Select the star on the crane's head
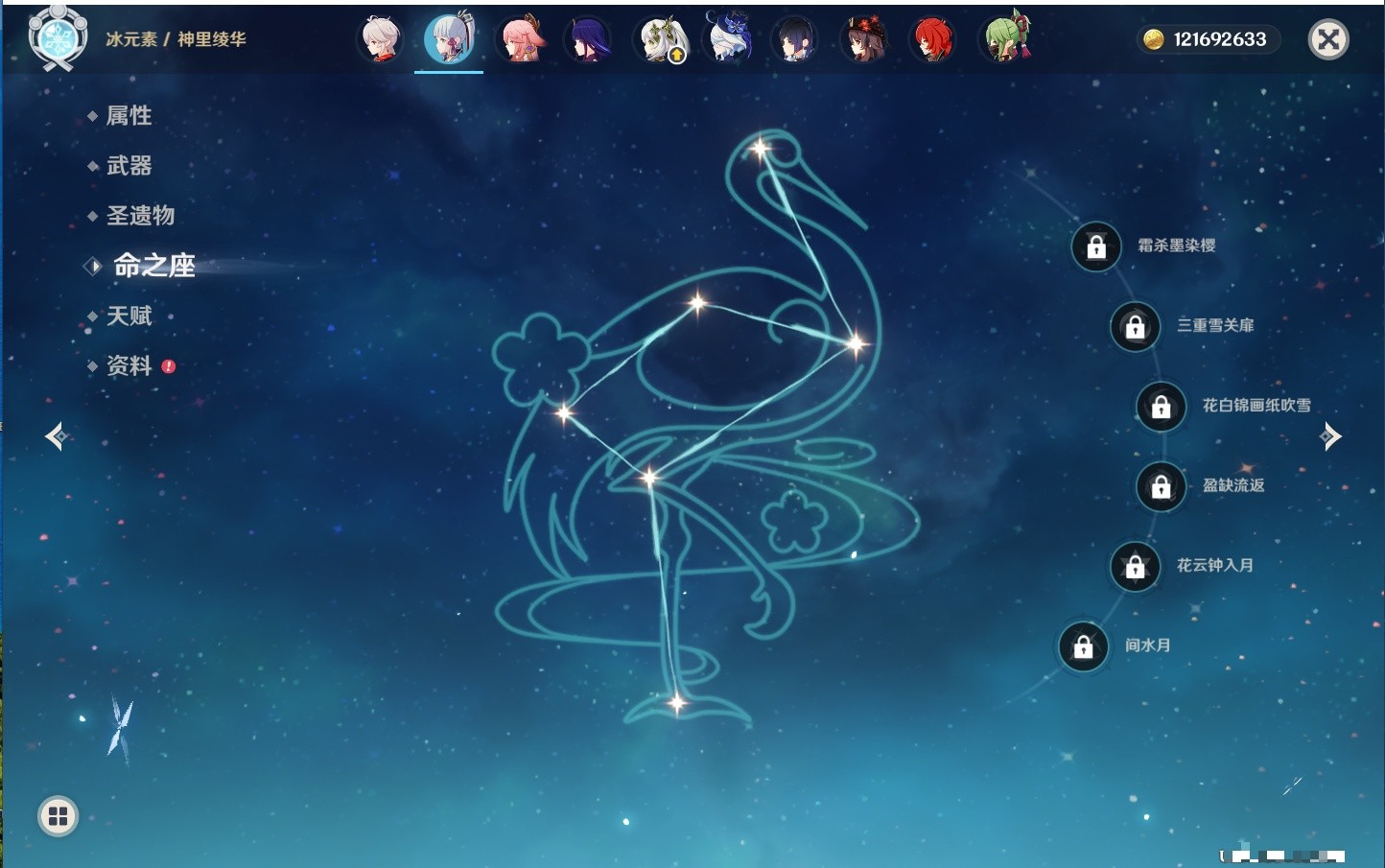The width and height of the screenshot is (1385, 868). [x=760, y=149]
